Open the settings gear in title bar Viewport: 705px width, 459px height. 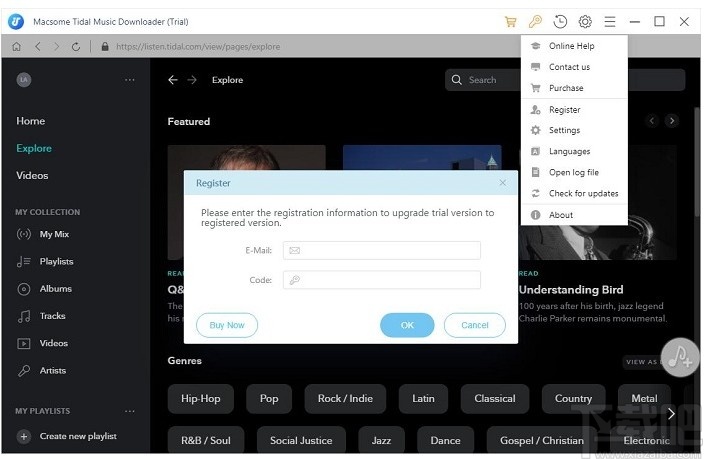[585, 22]
